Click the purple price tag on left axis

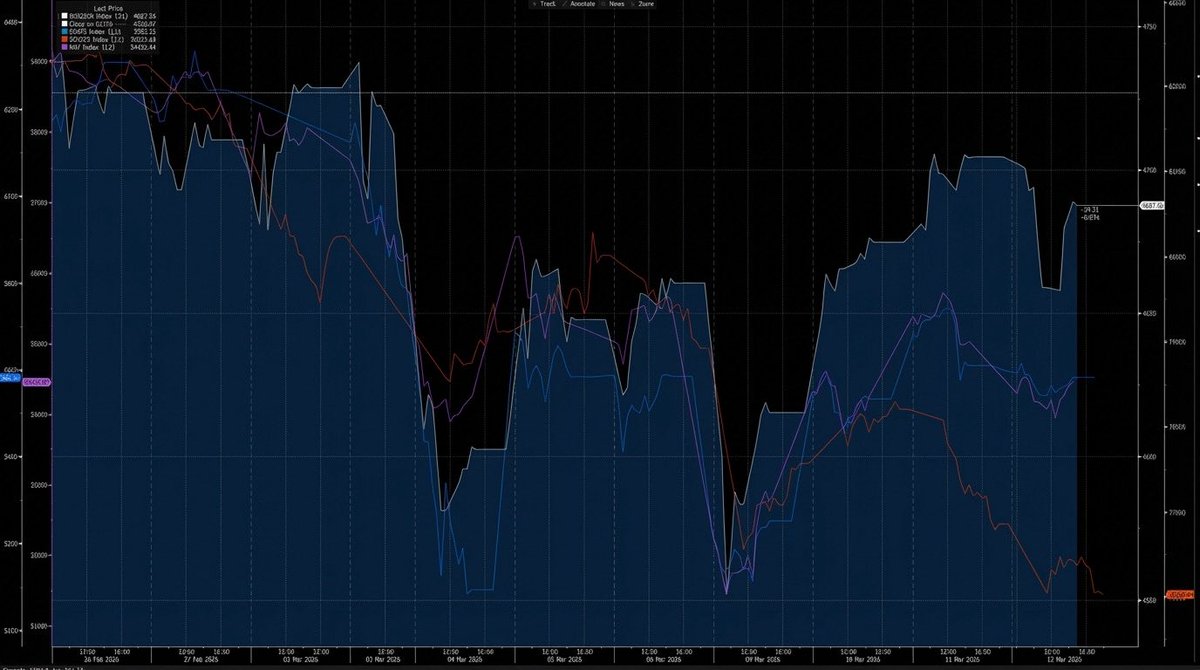36,382
